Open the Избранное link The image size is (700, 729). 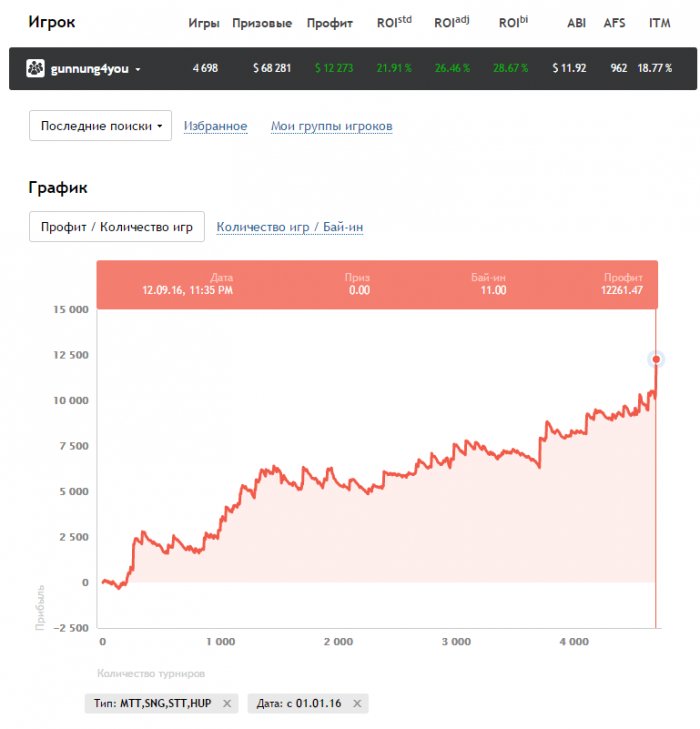pyautogui.click(x=215, y=126)
